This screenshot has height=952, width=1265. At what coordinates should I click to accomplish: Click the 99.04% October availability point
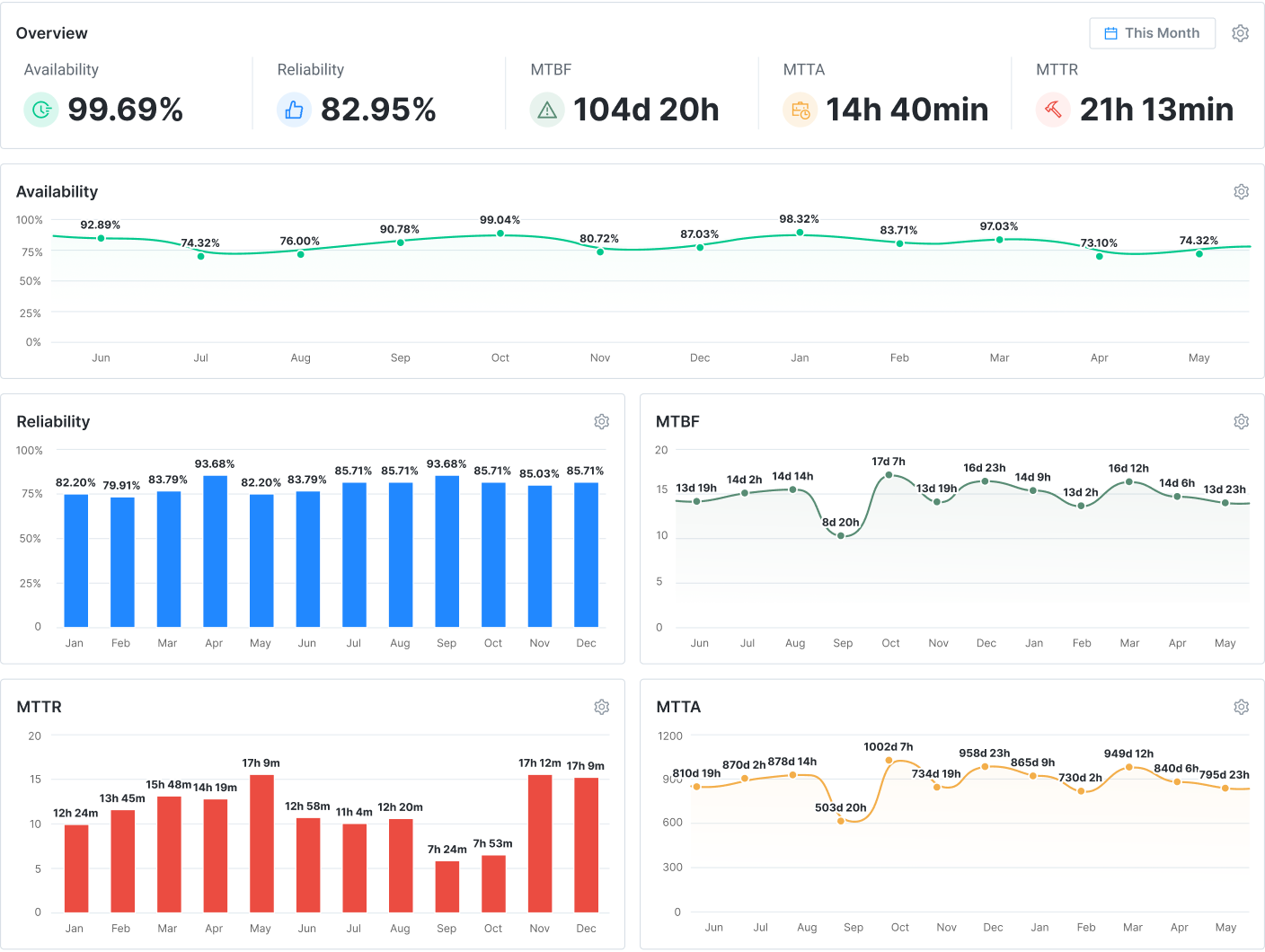[500, 234]
